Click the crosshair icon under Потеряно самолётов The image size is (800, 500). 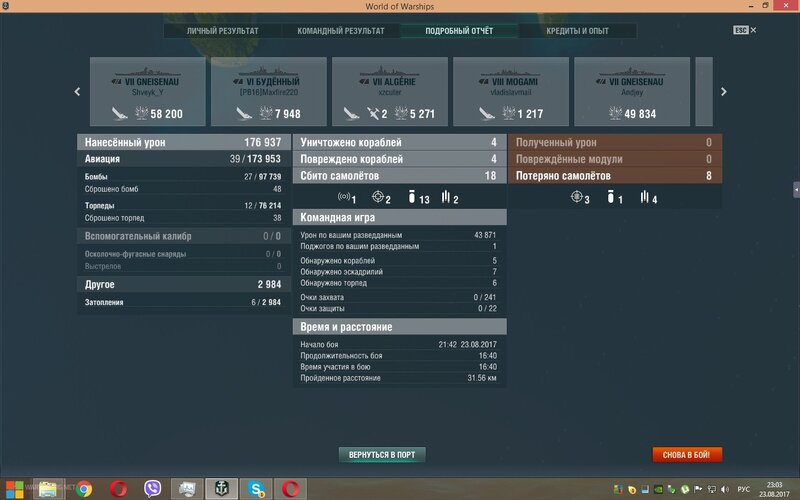(x=577, y=199)
